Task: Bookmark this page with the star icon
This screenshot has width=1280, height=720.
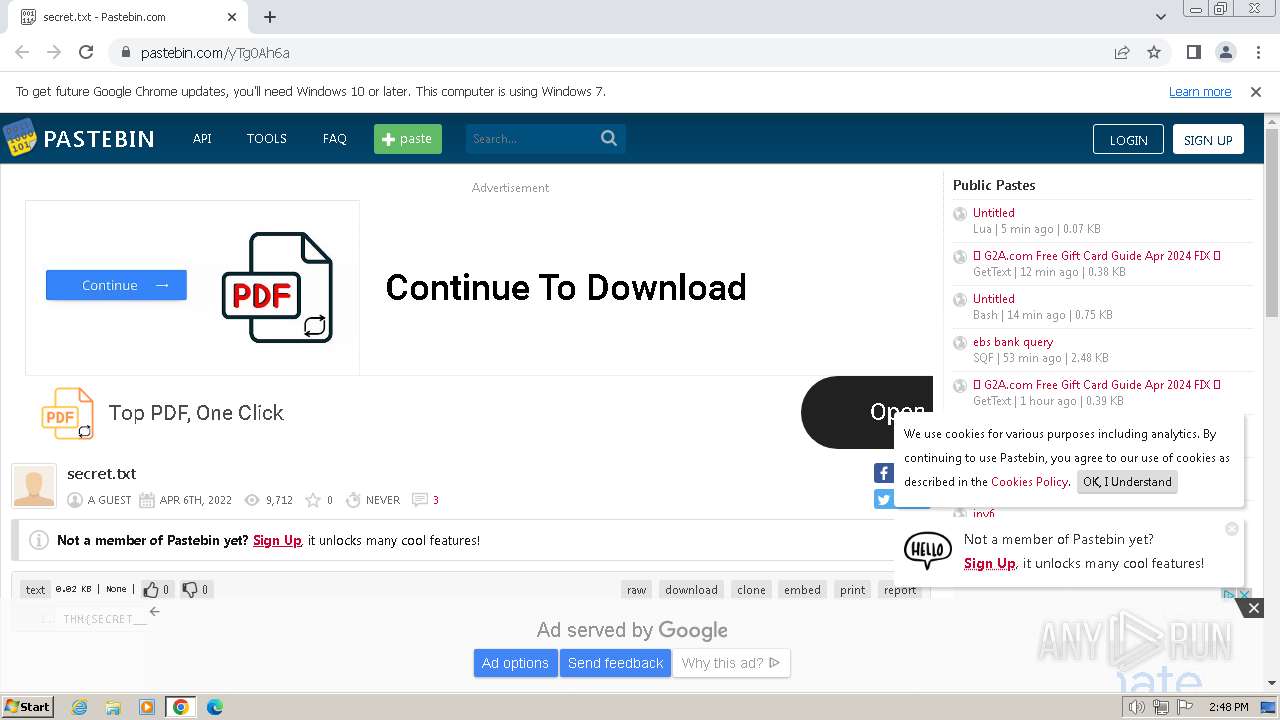Action: click(1154, 53)
